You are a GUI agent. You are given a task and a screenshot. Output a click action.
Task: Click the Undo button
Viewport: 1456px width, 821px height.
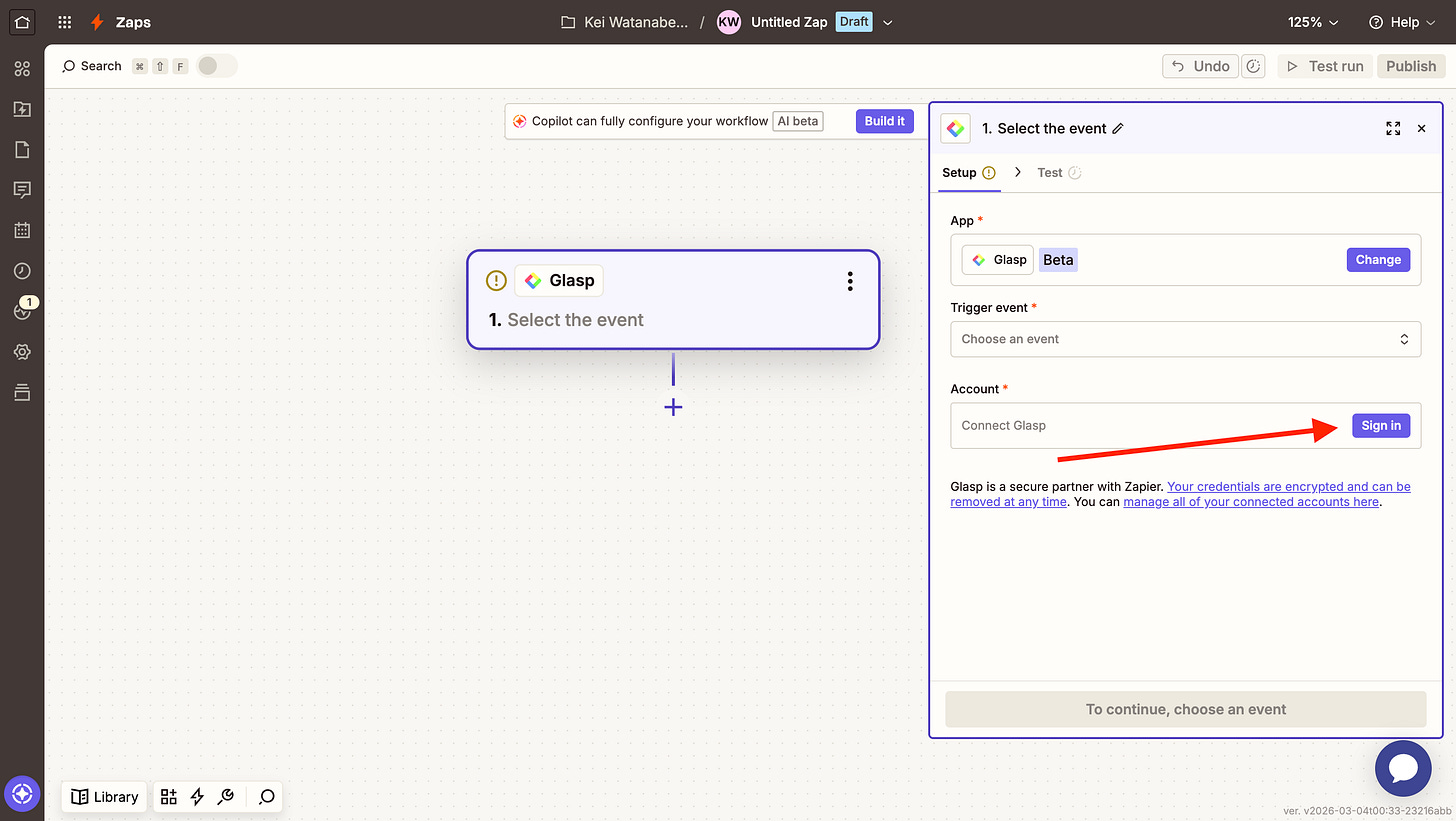tap(1201, 66)
